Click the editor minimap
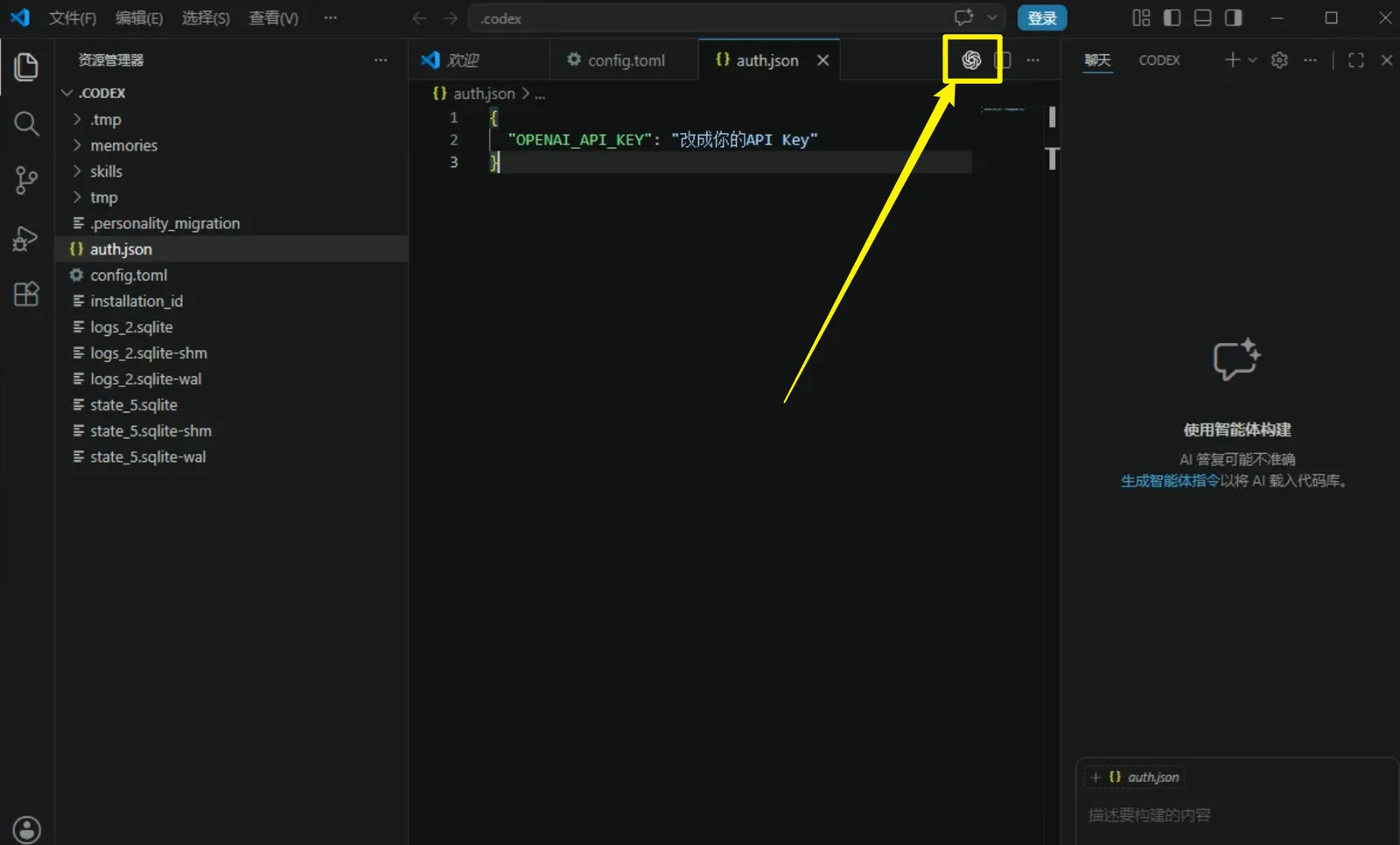This screenshot has width=1400, height=845. coord(1003,109)
